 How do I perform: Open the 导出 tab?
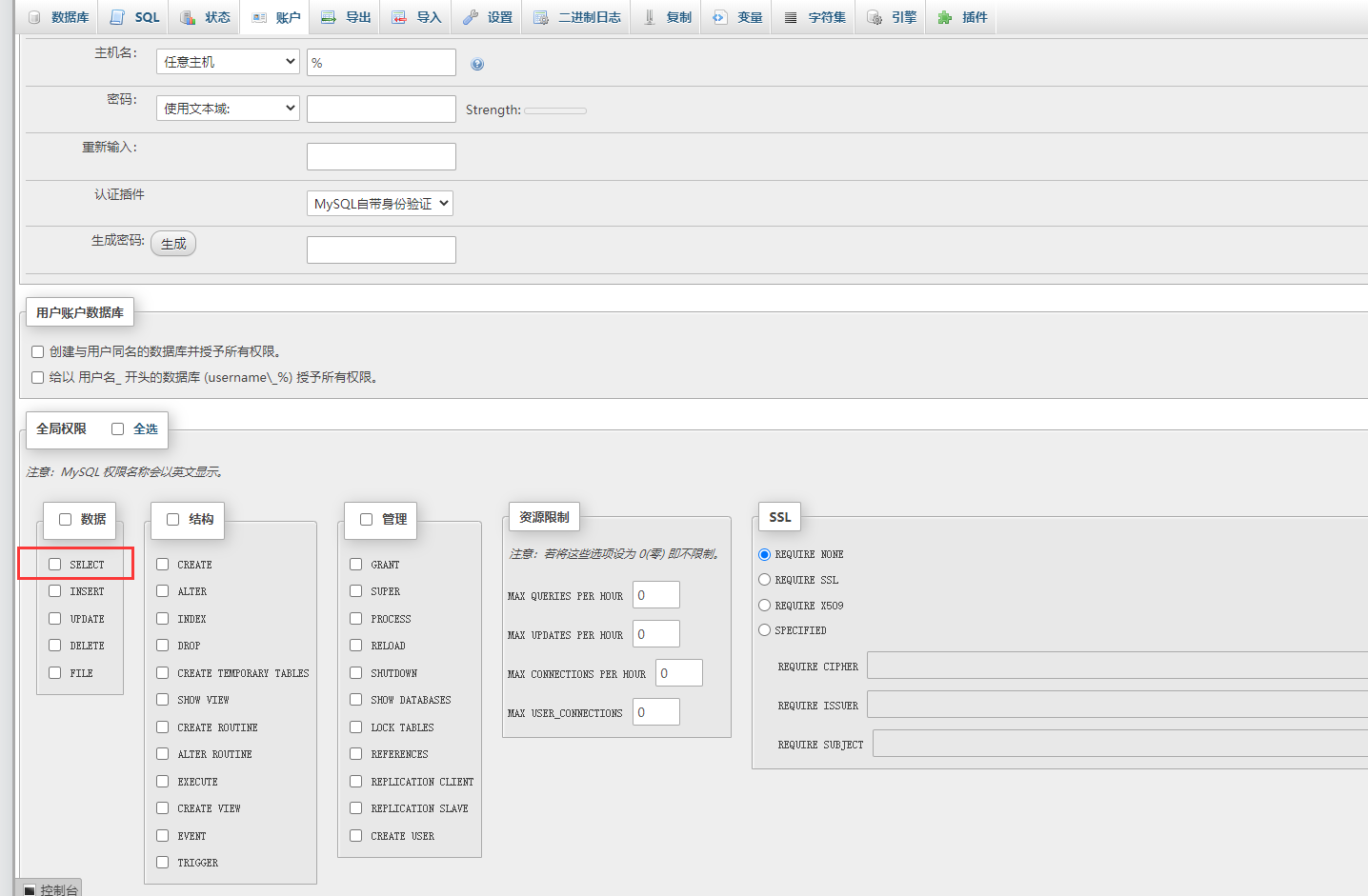pos(347,17)
